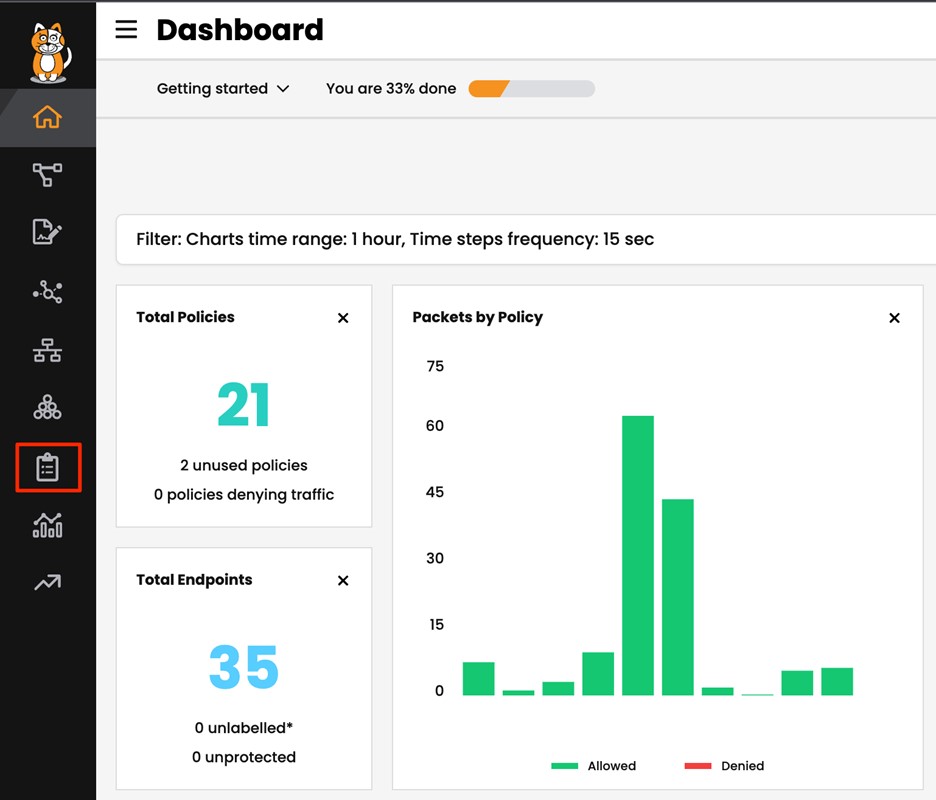This screenshot has width=936, height=800.
Task: Open the highlighted clipboard checklist icon
Action: (48, 467)
